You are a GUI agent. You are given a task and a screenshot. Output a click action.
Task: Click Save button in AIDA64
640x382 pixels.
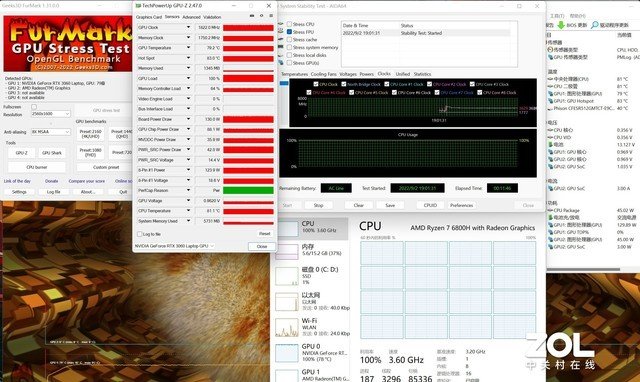[x=390, y=205]
